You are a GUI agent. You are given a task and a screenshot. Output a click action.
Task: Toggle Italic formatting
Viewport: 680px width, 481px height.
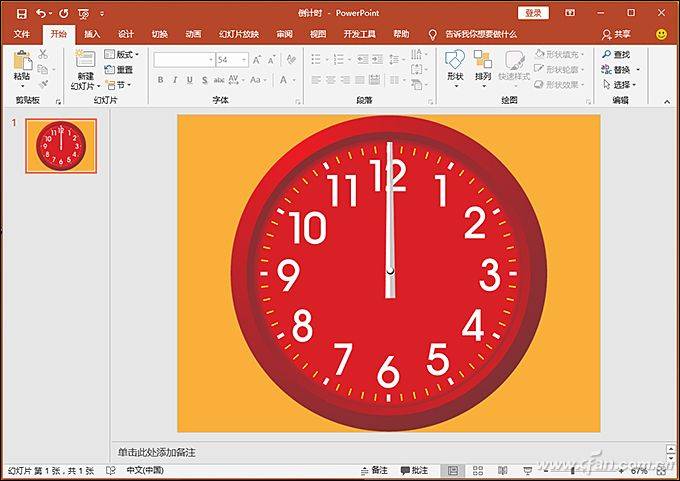pyautogui.click(x=175, y=80)
